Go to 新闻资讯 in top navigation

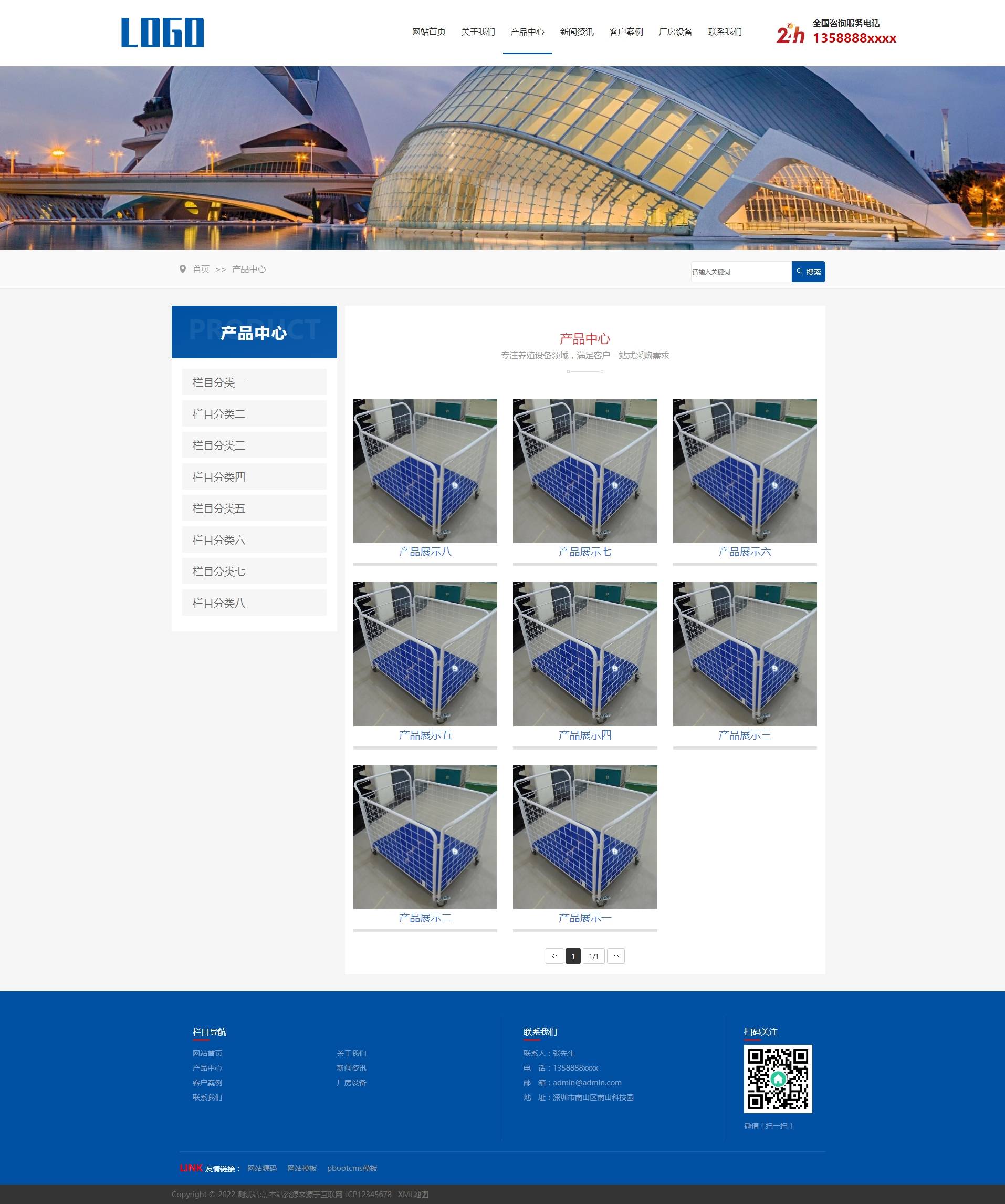(x=577, y=32)
